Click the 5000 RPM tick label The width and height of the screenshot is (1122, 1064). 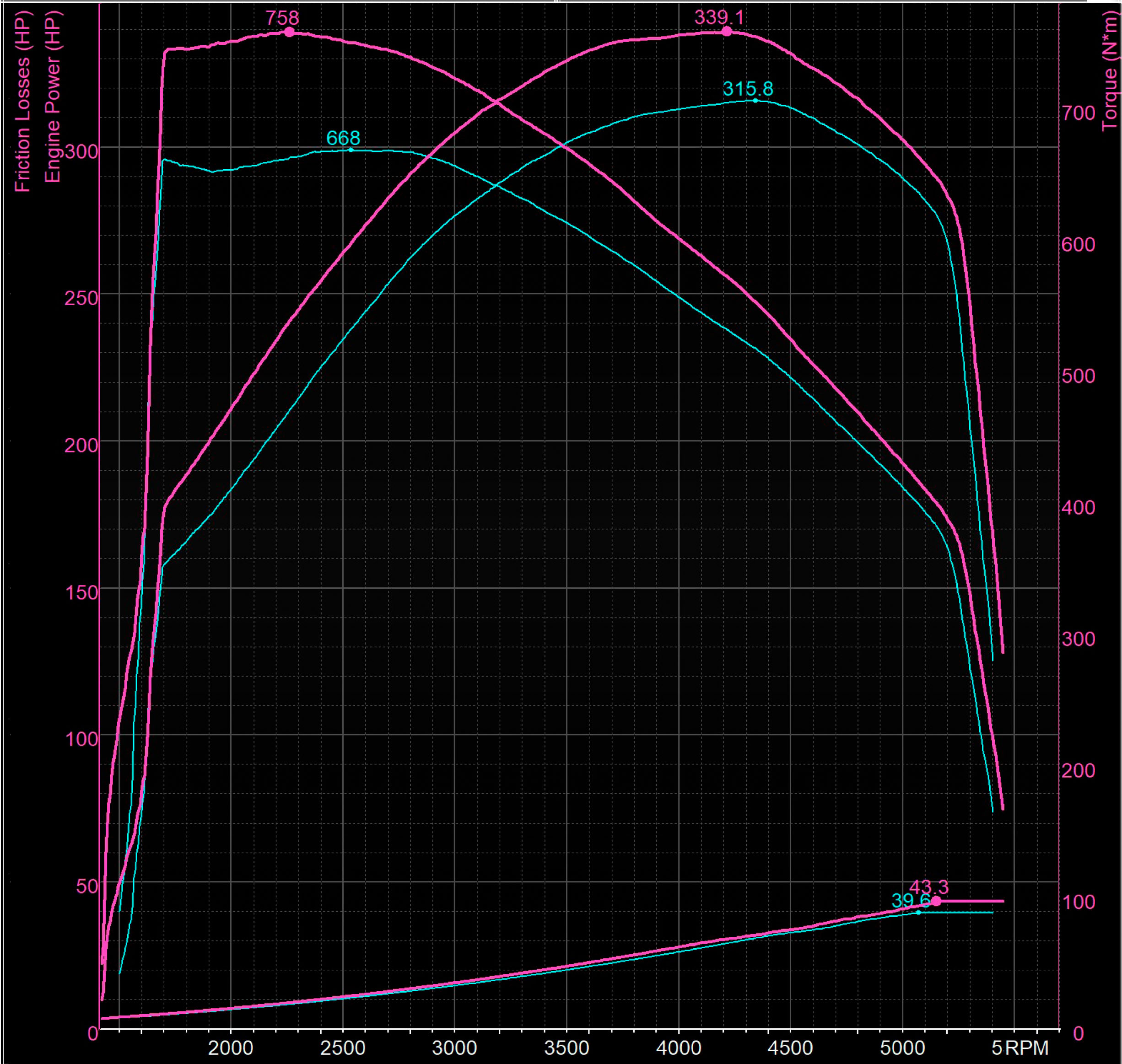tap(902, 1048)
